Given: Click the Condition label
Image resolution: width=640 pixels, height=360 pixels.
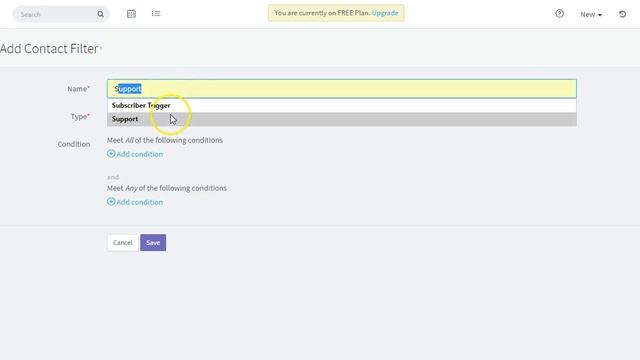Looking at the screenshot, I should [x=73, y=144].
